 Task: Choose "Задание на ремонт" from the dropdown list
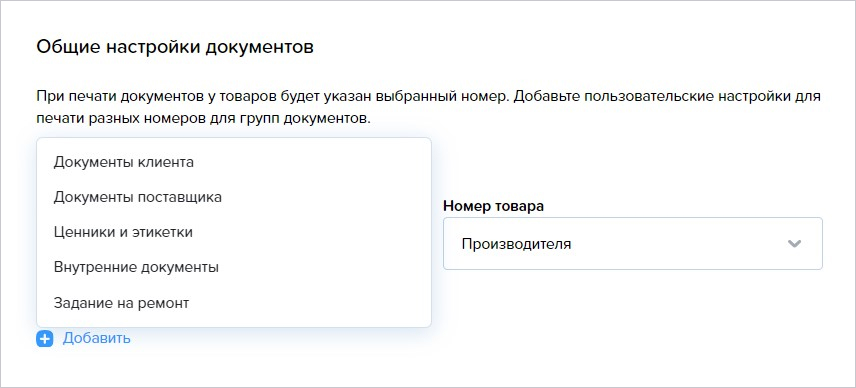pyautogui.click(x=234, y=302)
